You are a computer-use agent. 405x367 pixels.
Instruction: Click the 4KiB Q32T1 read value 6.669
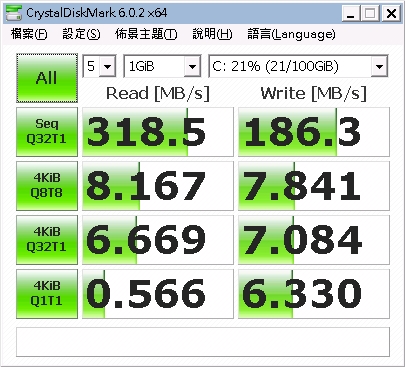point(158,240)
